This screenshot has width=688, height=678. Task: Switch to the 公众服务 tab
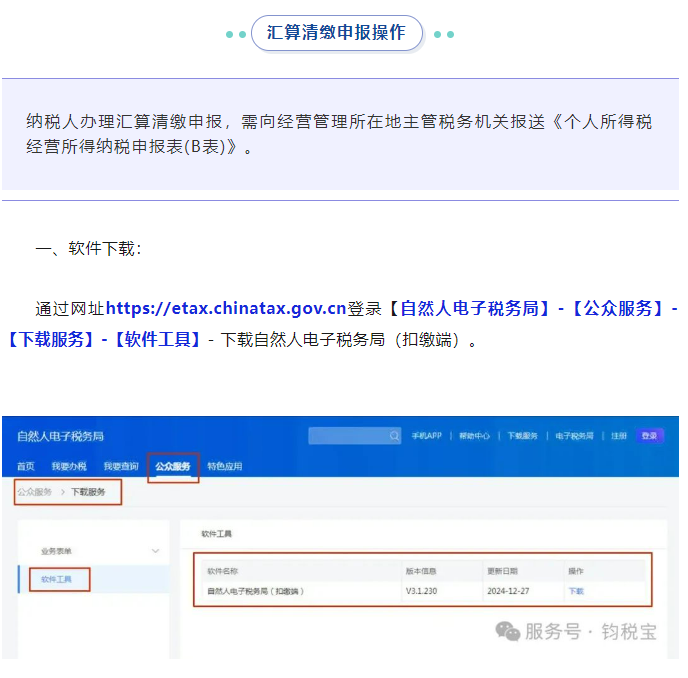tap(173, 466)
